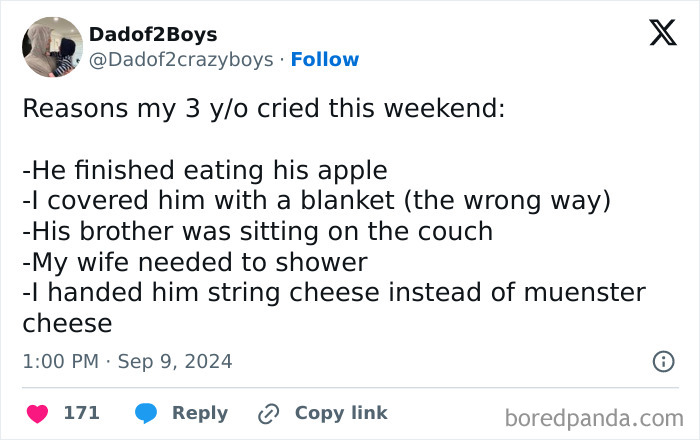The height and width of the screenshot is (440, 700).
Task: Click the chain link icon
Action: (x=267, y=413)
